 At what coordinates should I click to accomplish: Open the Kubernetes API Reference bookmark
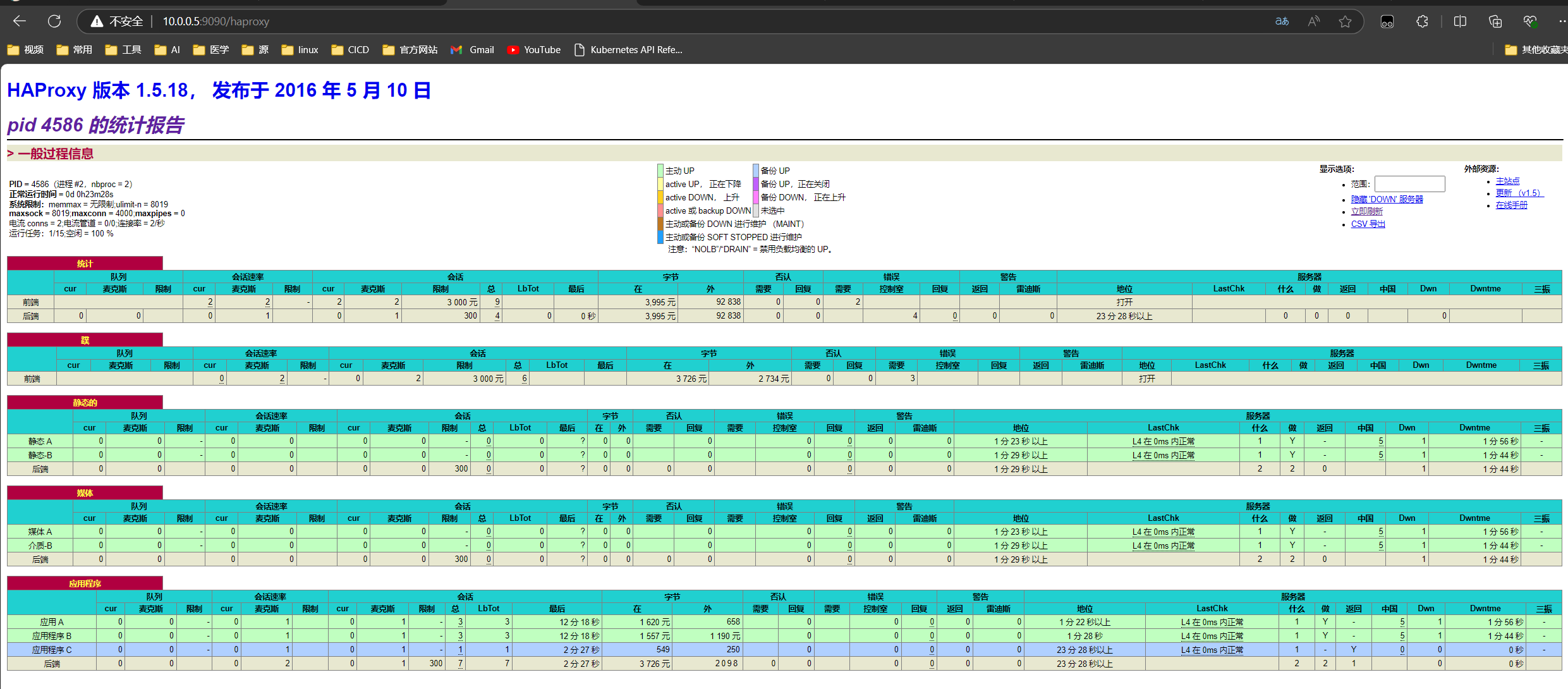pos(628,50)
